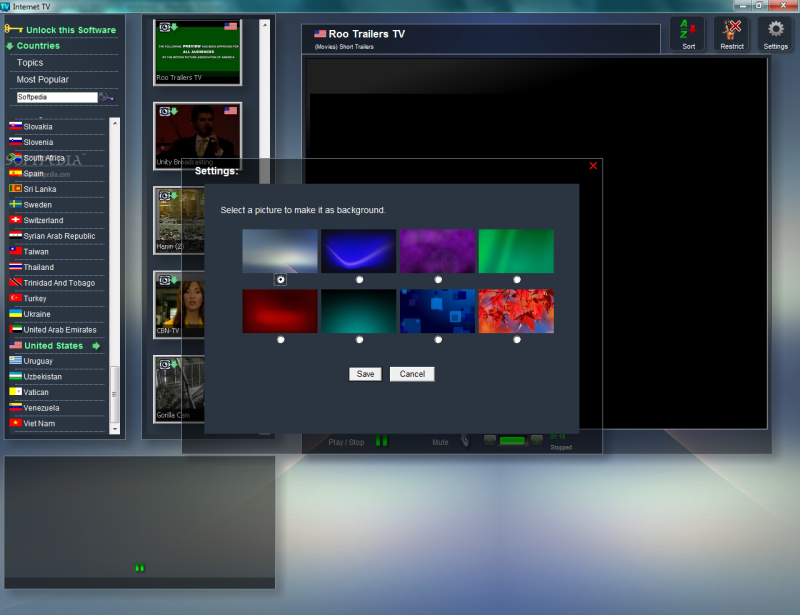Click the US flag beside Roo Trailers TV title
The image size is (800, 615).
(x=320, y=34)
